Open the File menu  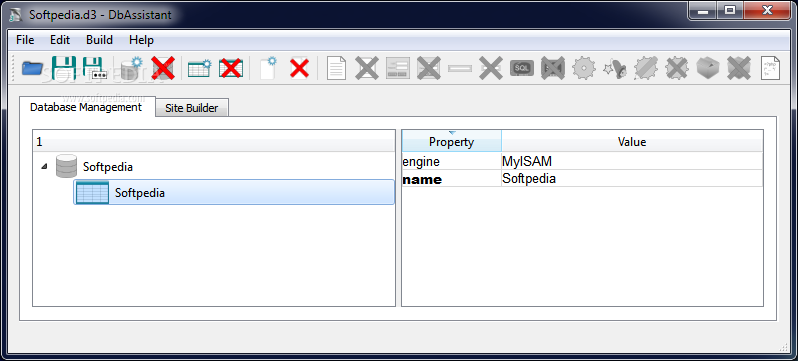pos(25,40)
